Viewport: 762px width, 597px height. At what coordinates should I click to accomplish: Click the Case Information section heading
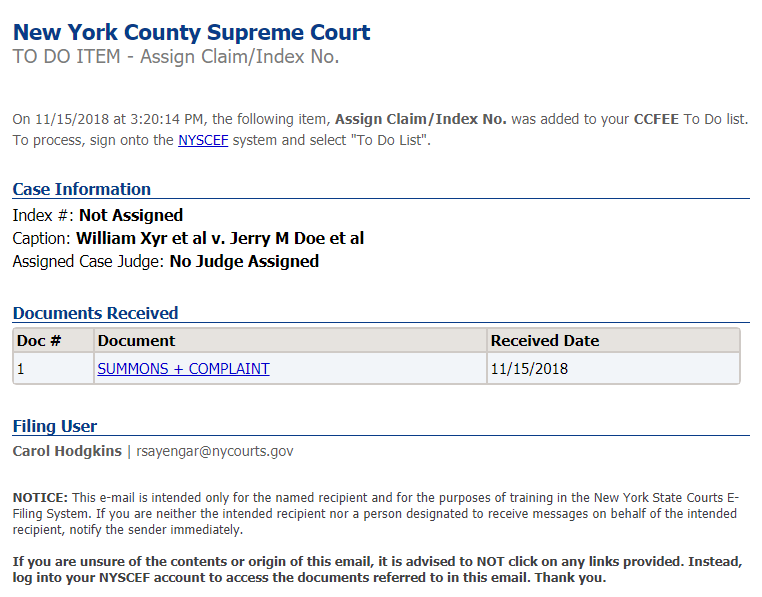[x=82, y=189]
